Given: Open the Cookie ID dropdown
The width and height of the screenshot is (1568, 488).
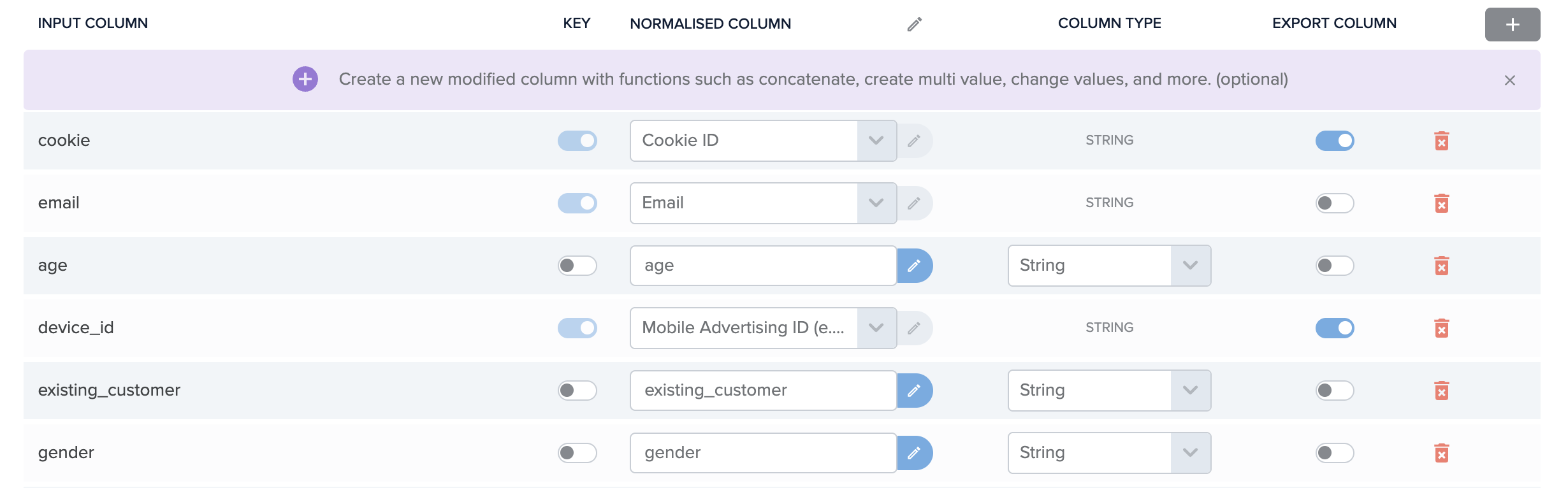Looking at the screenshot, I should (x=878, y=140).
